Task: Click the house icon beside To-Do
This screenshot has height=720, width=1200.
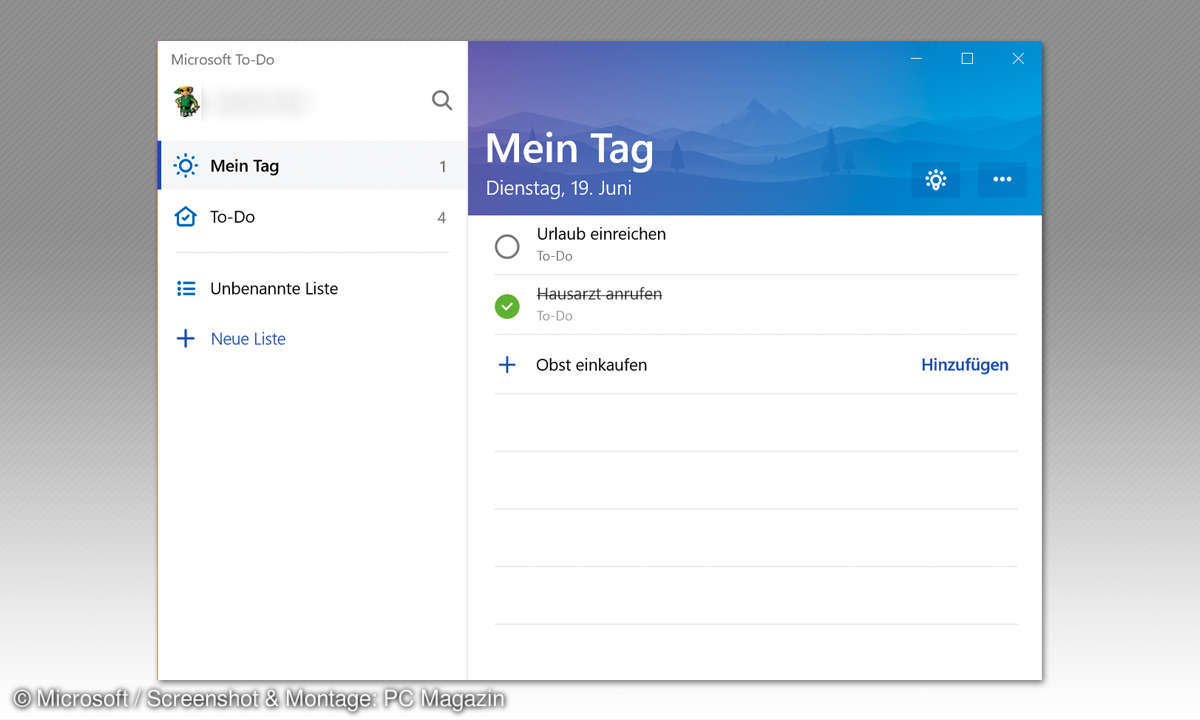Action: click(186, 217)
